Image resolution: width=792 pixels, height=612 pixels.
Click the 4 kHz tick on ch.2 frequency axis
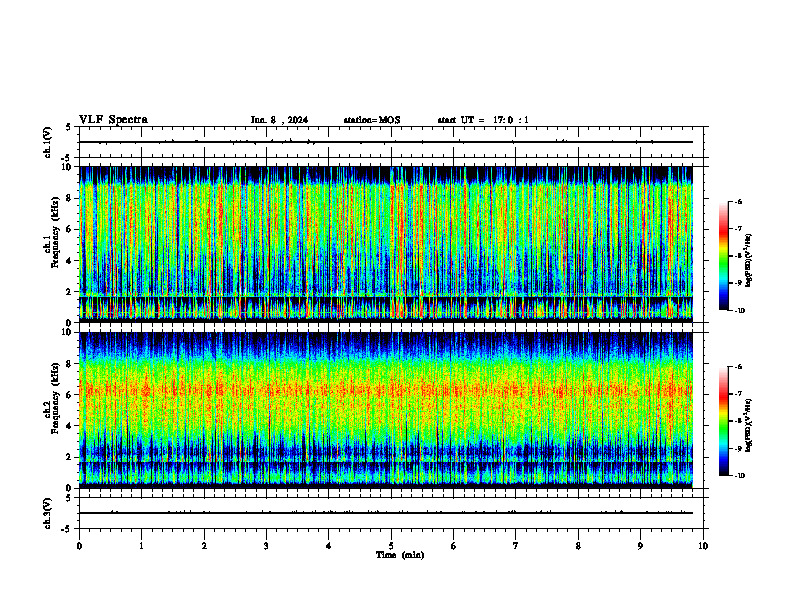click(x=71, y=426)
